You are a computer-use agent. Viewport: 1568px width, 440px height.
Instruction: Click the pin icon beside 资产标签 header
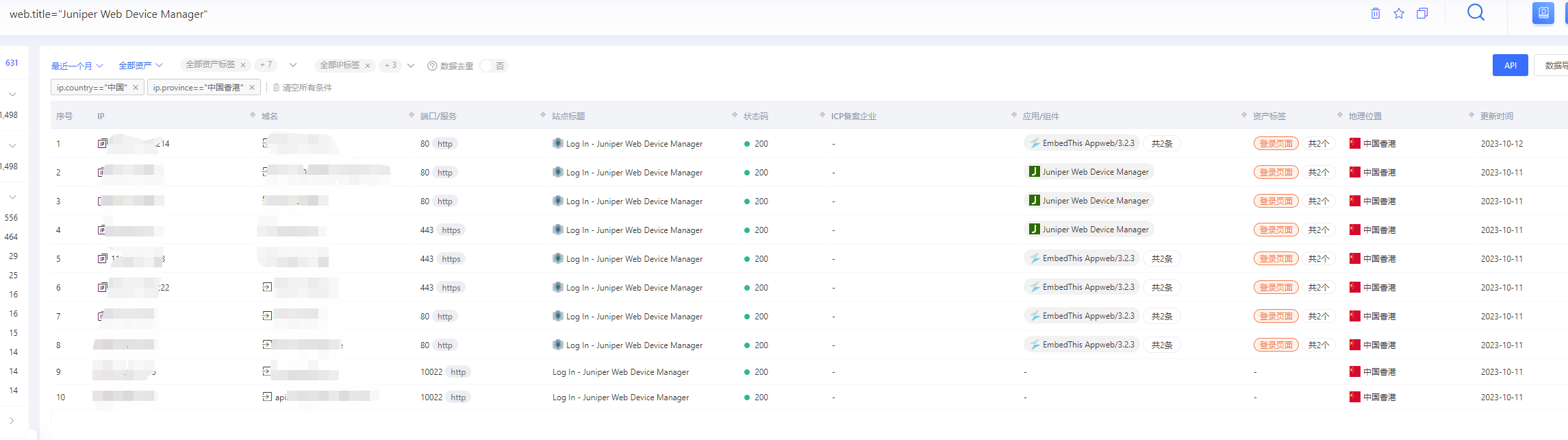coord(1244,115)
